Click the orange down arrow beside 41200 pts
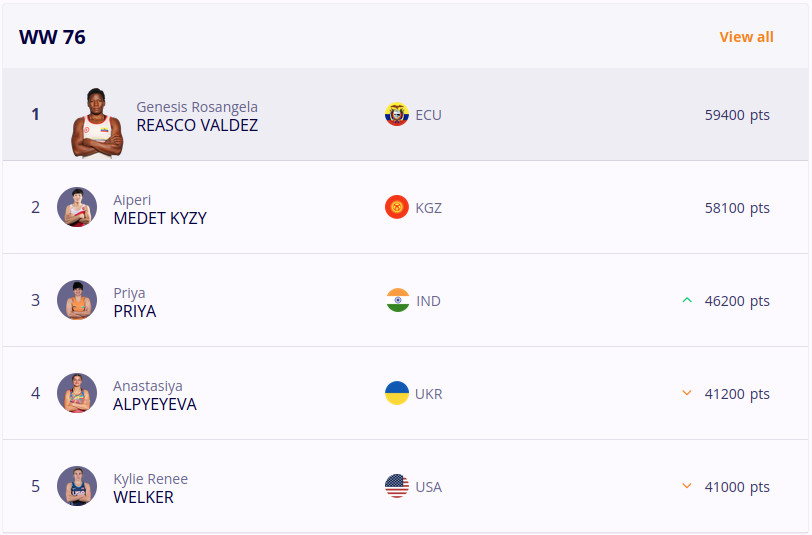Image resolution: width=812 pixels, height=535 pixels. click(687, 393)
